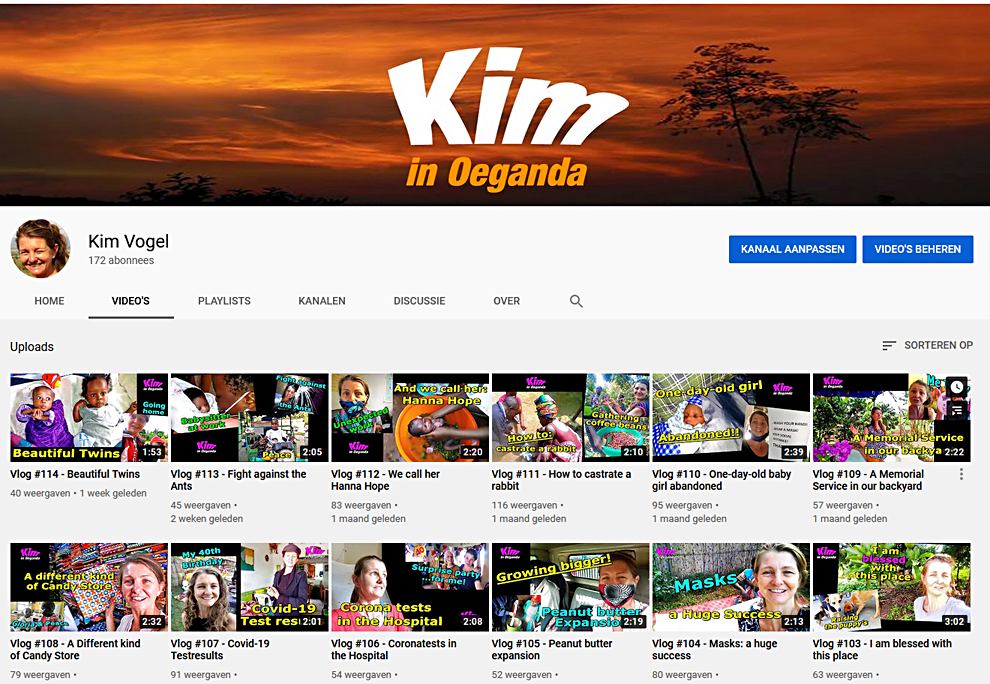990x684 pixels.
Task: Click the '80 weergaven' view count
Action: pyautogui.click(x=683, y=675)
